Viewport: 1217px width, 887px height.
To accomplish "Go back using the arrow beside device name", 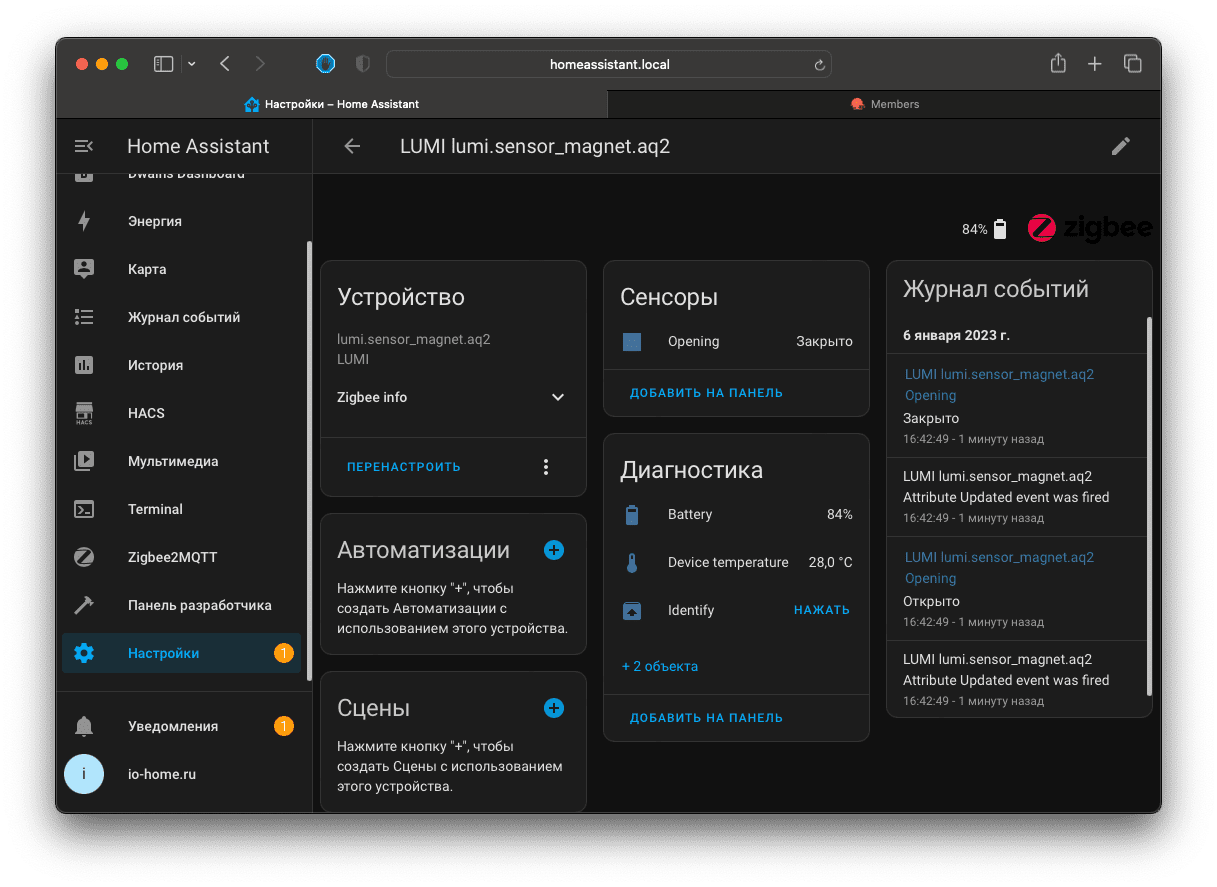I will pyautogui.click(x=352, y=147).
